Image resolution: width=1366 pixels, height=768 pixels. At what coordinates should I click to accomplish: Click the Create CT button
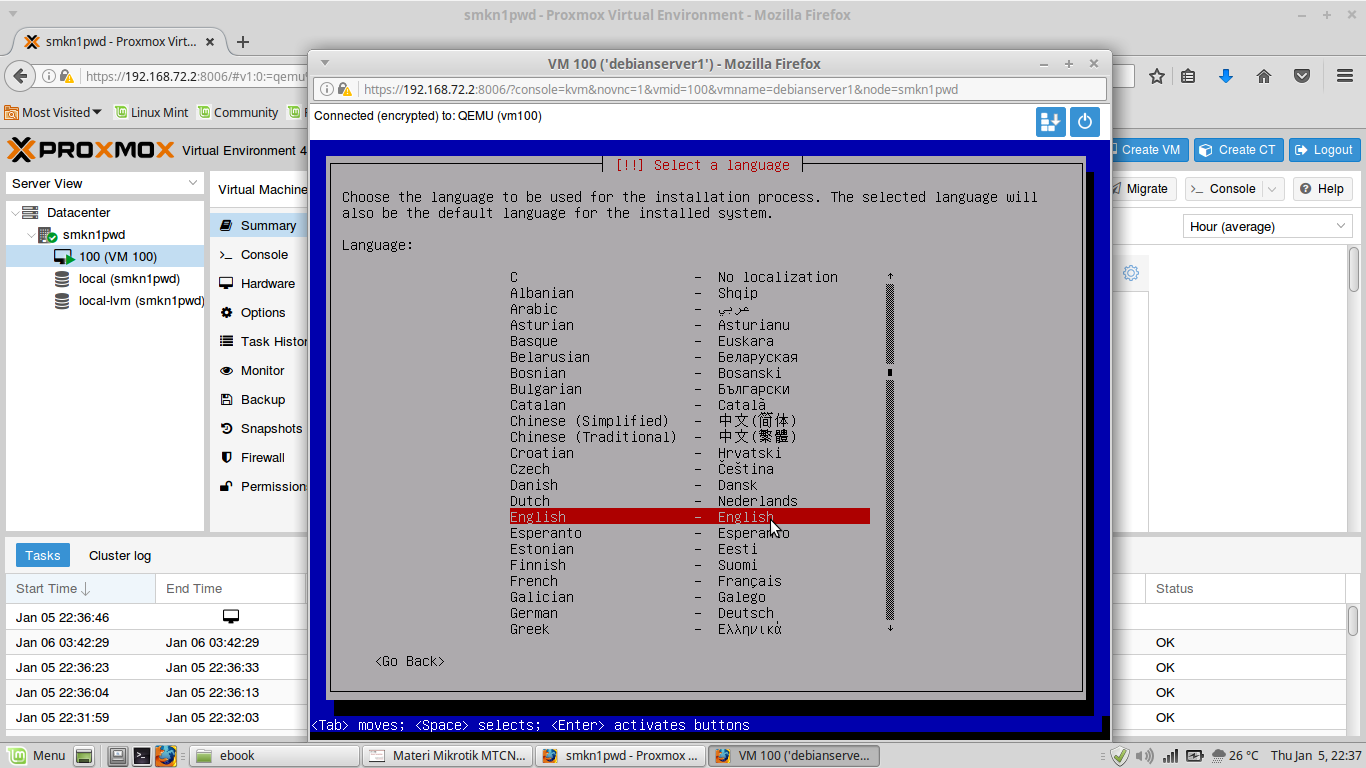tap(1238, 150)
